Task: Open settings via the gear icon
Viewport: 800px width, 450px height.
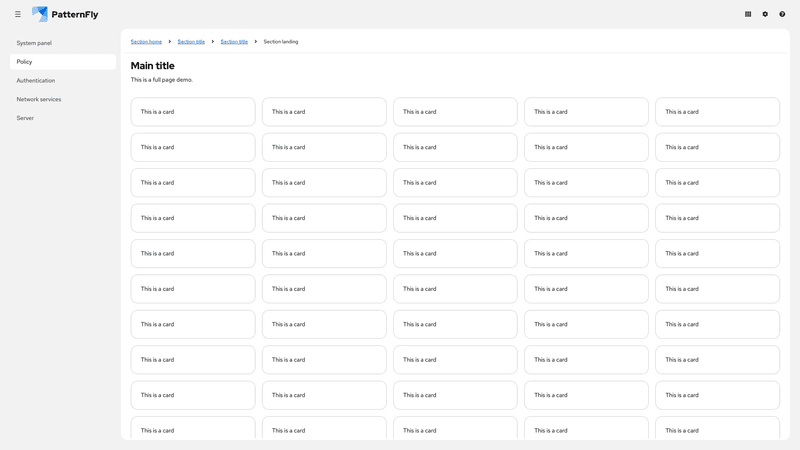Action: click(765, 14)
